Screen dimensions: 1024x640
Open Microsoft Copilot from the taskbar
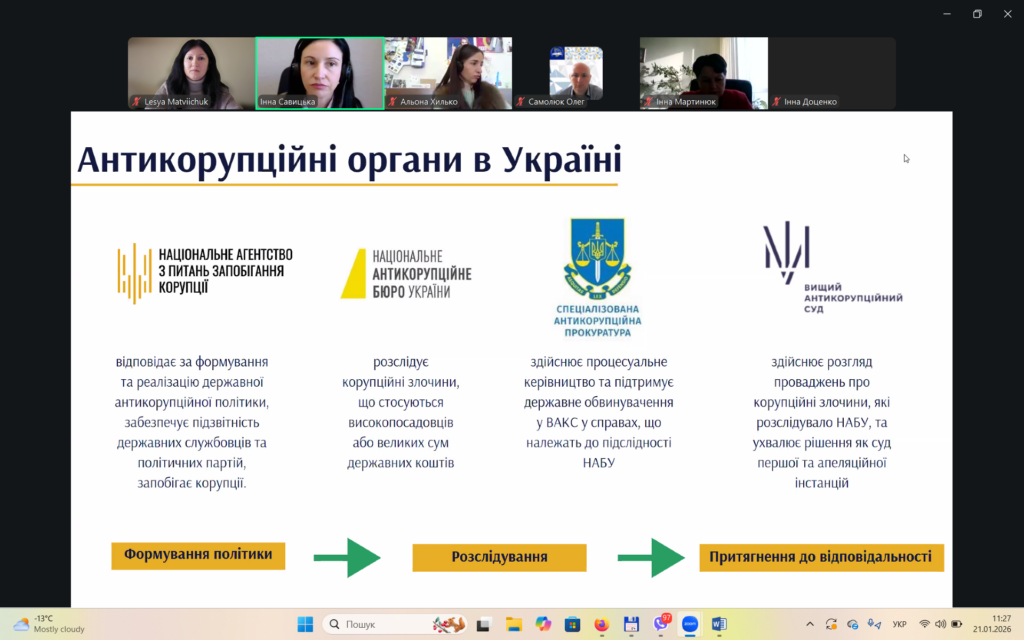(x=542, y=624)
